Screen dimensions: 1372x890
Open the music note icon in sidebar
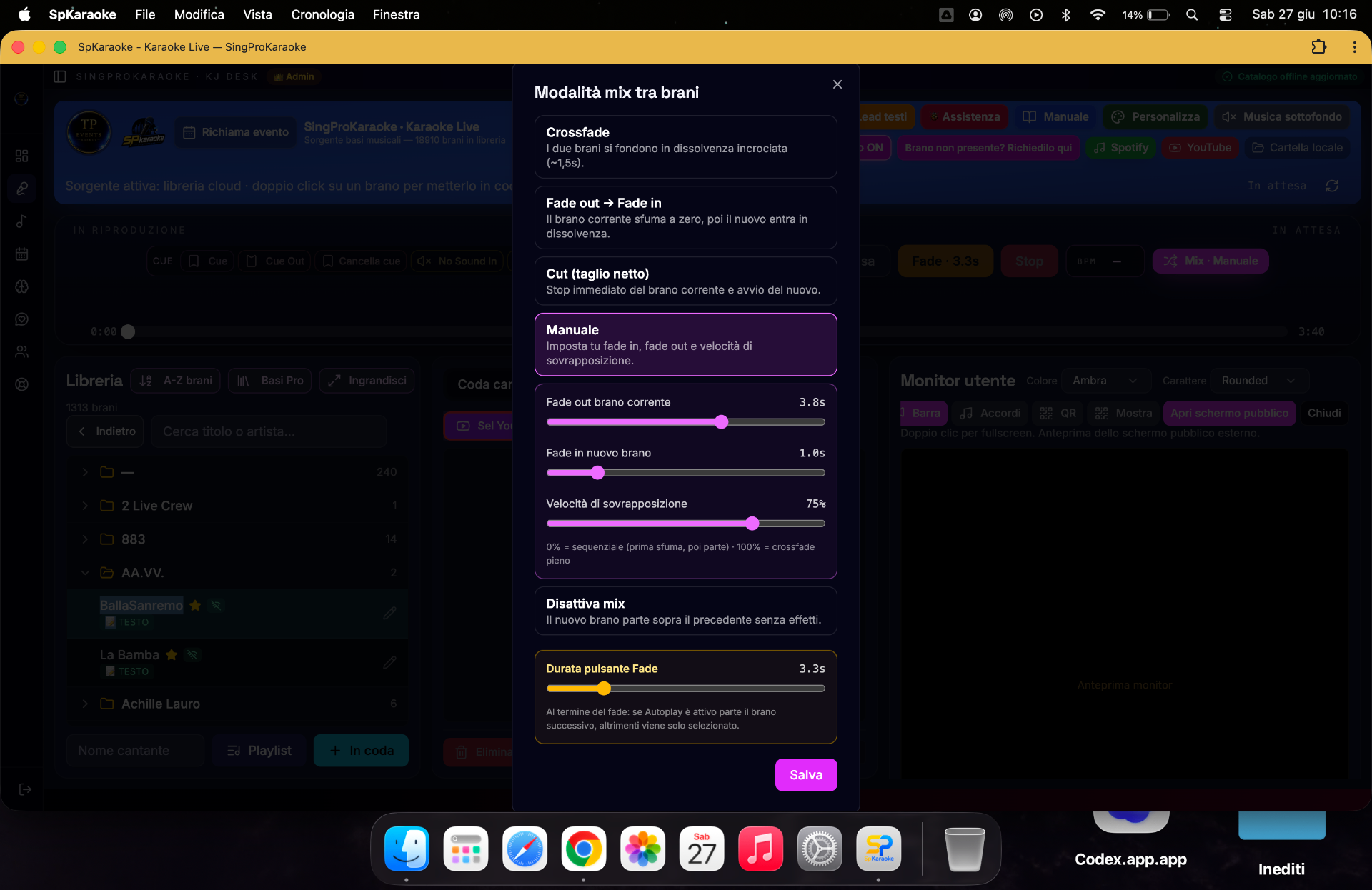pos(21,221)
